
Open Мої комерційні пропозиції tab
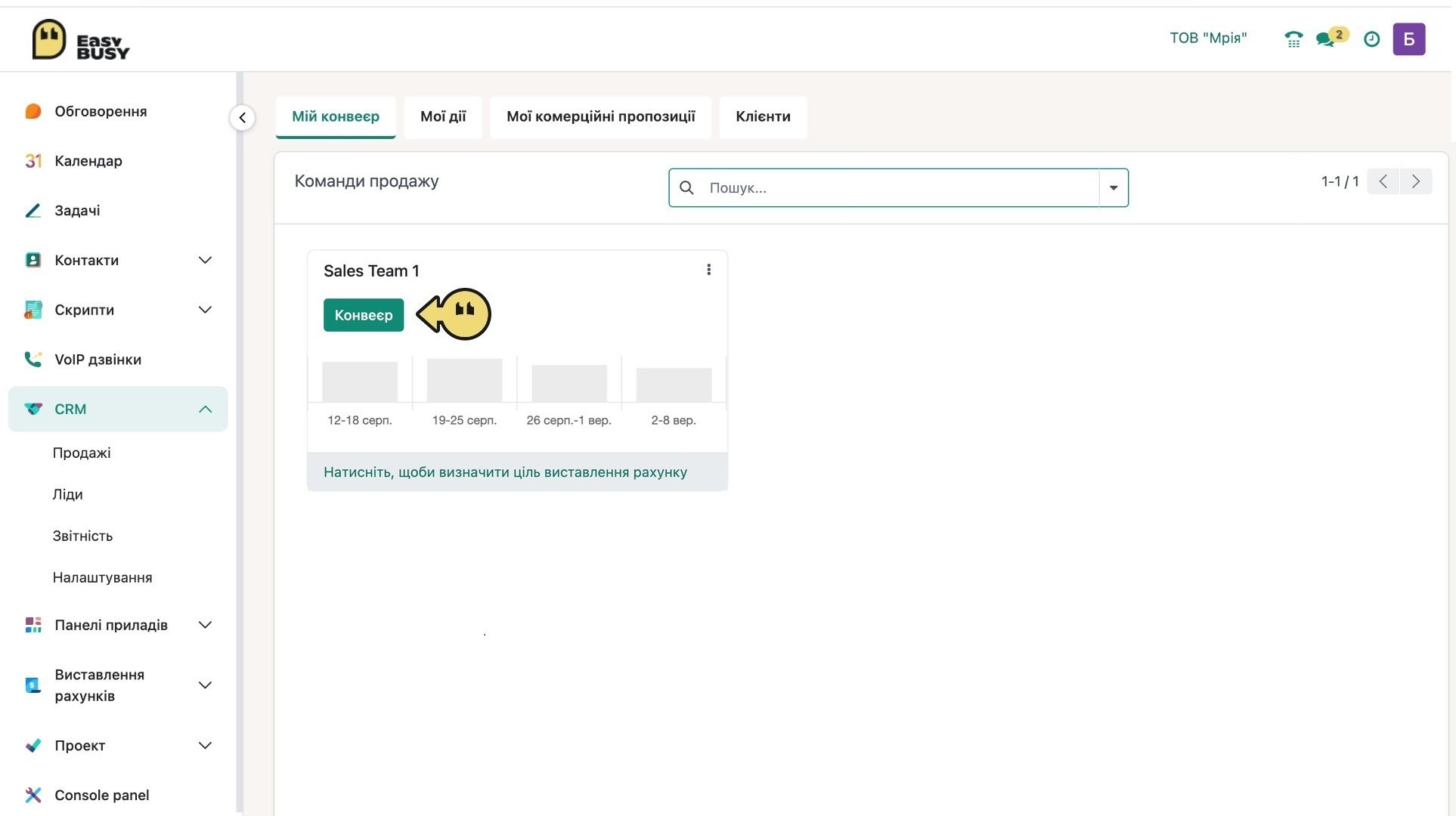click(x=601, y=117)
